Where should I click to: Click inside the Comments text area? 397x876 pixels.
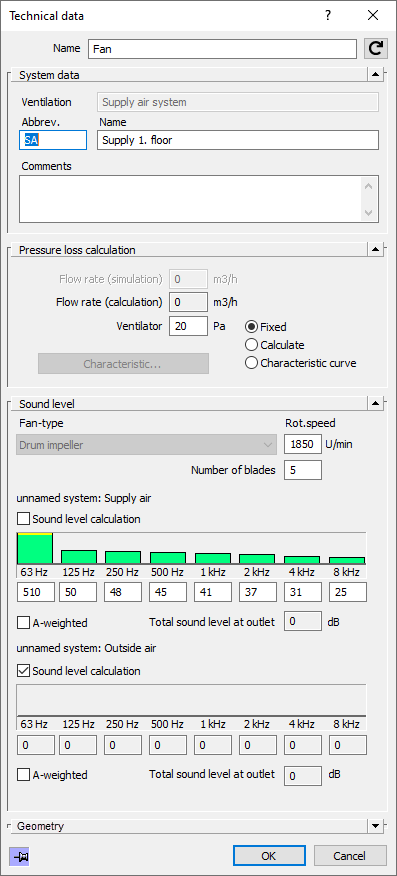tap(190, 199)
